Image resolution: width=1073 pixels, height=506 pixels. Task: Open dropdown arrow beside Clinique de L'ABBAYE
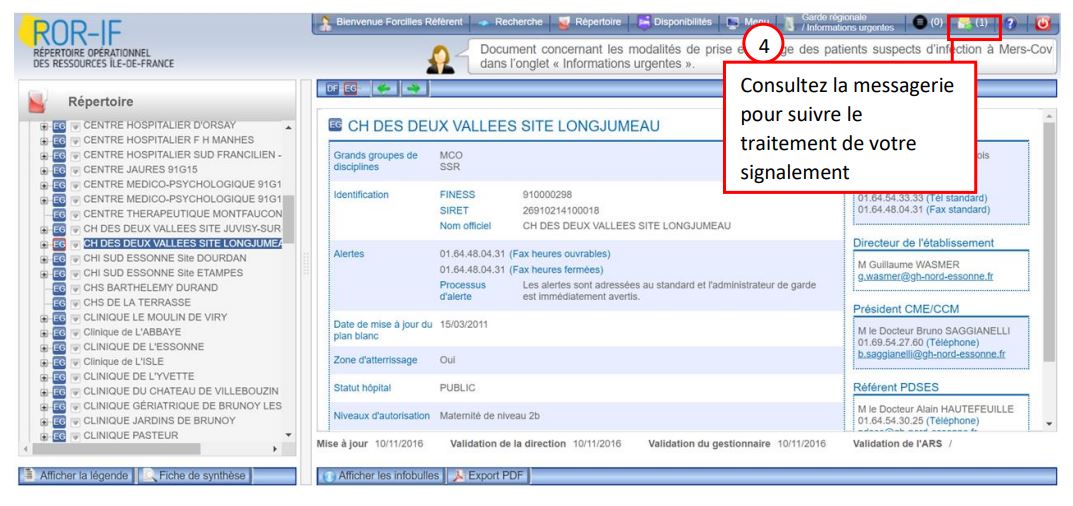(74, 332)
